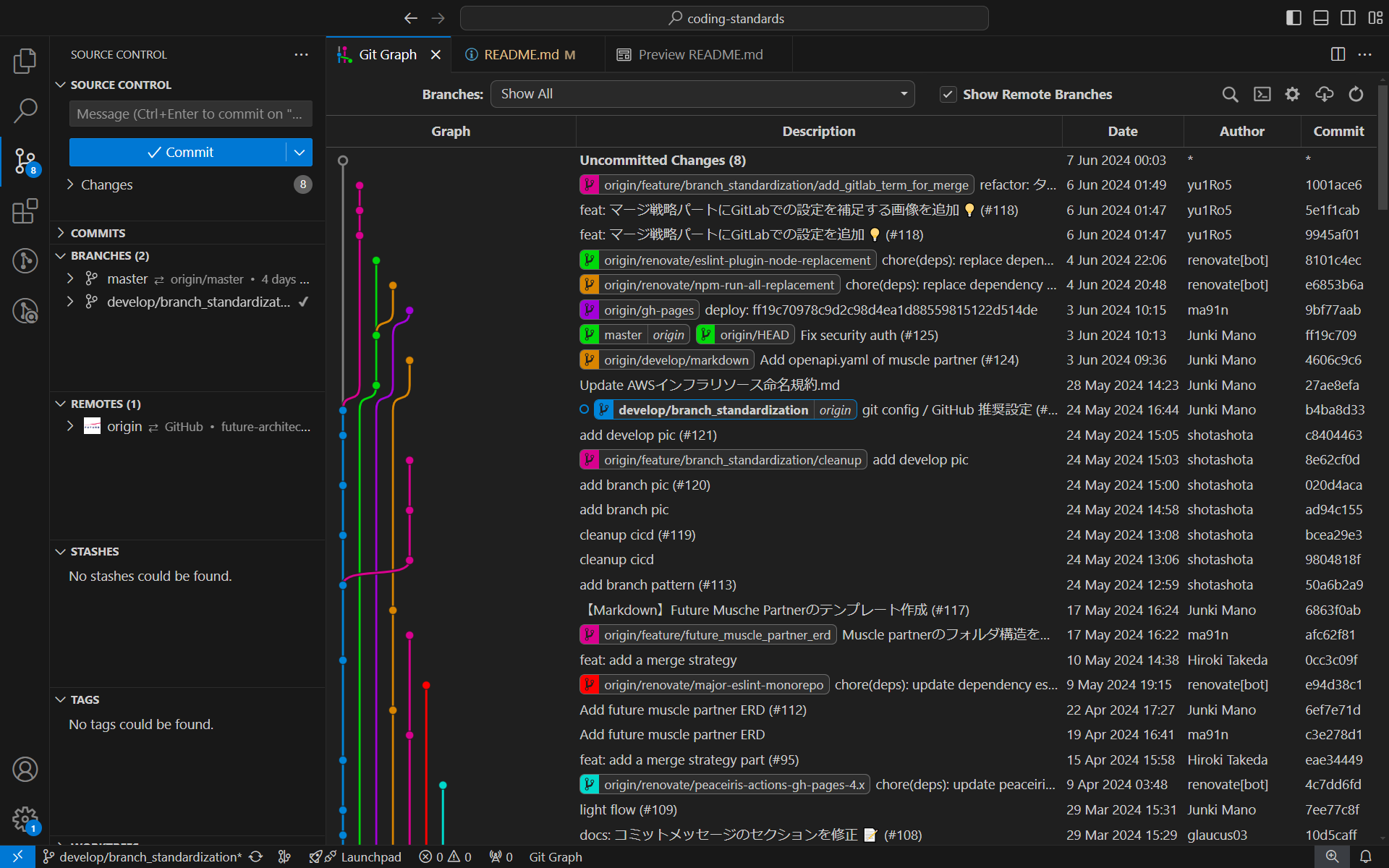Image resolution: width=1389 pixels, height=868 pixels.
Task: Toggle Show Remote Branches checkbox
Action: 948,94
